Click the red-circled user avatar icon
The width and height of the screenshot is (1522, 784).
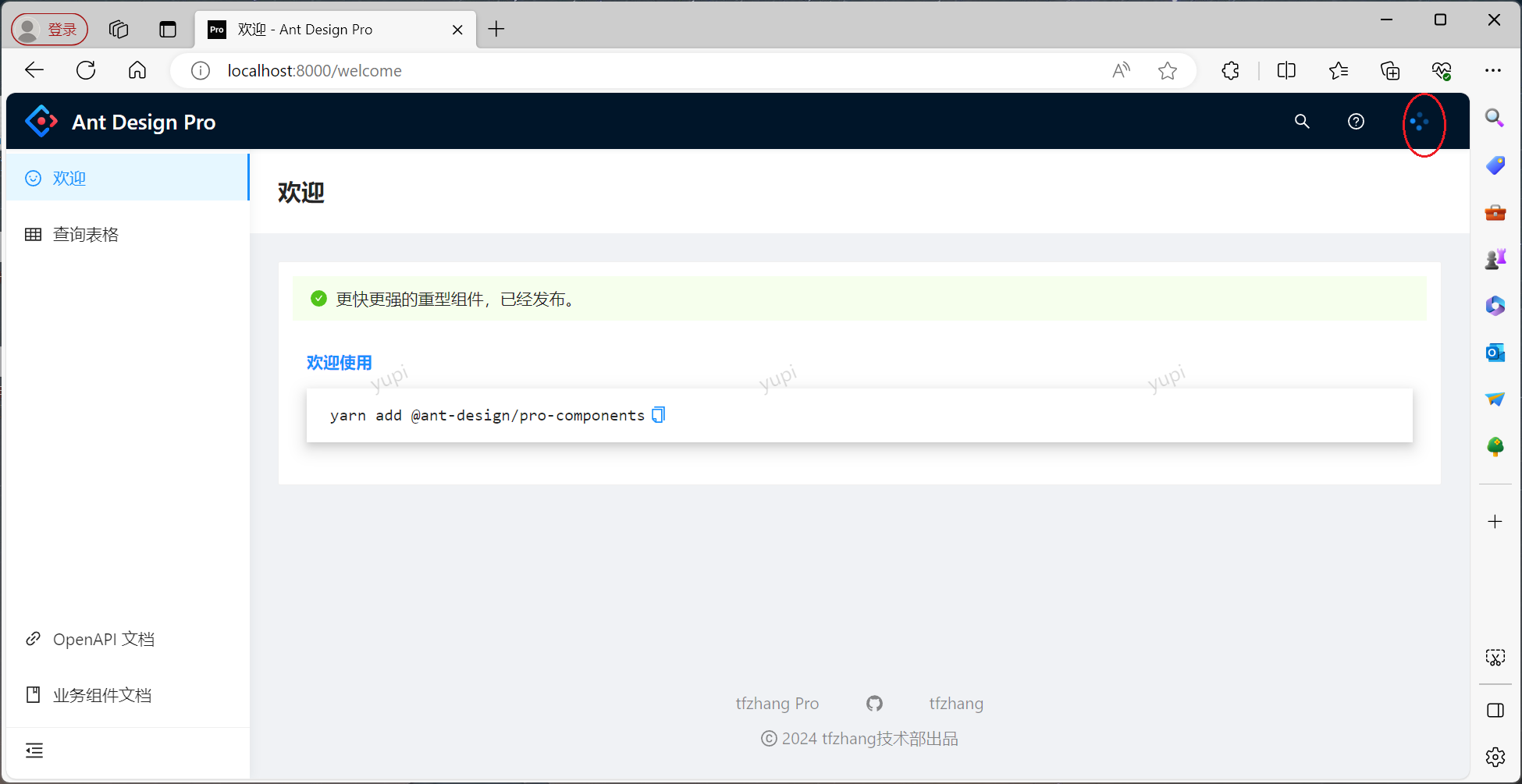[1421, 121]
